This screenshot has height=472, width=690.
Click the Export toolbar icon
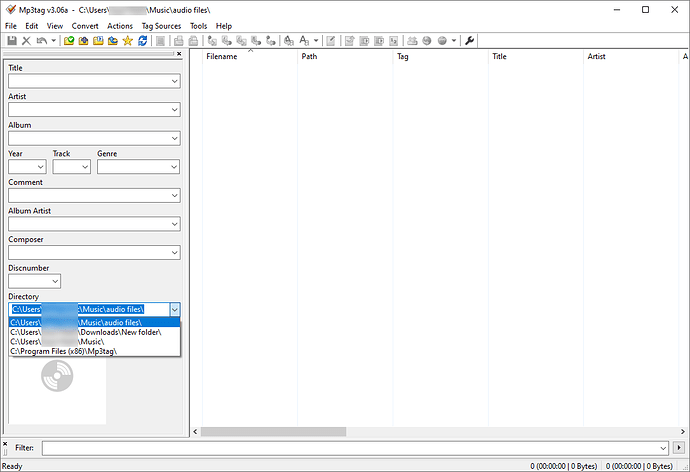(349, 41)
